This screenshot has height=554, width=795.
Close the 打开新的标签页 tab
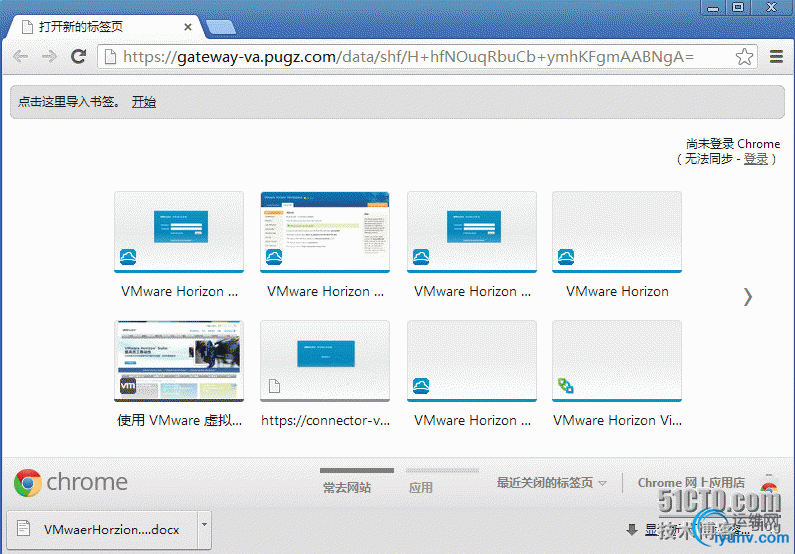(188, 27)
